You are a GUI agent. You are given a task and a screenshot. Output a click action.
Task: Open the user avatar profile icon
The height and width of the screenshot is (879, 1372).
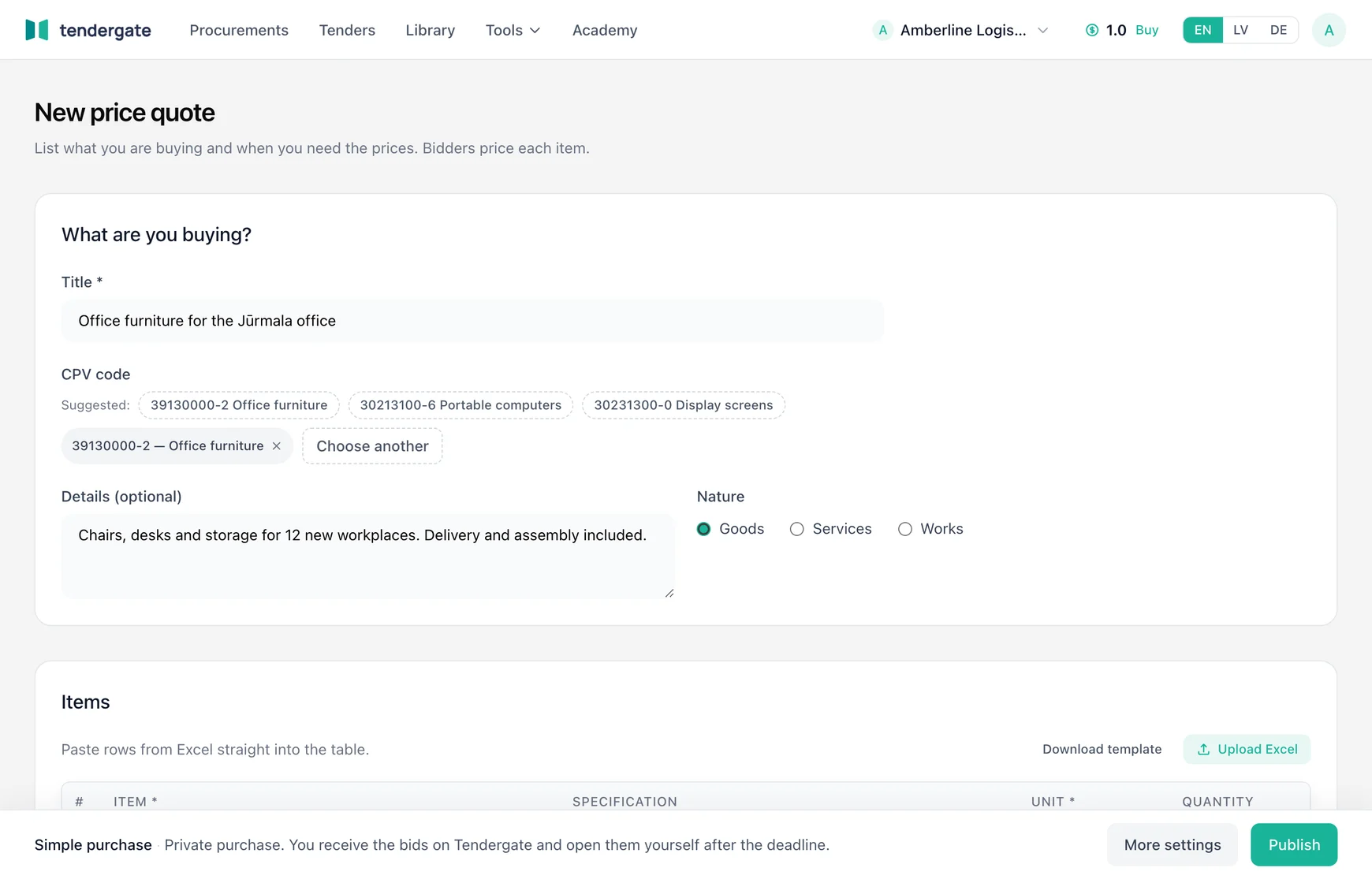tap(1329, 30)
